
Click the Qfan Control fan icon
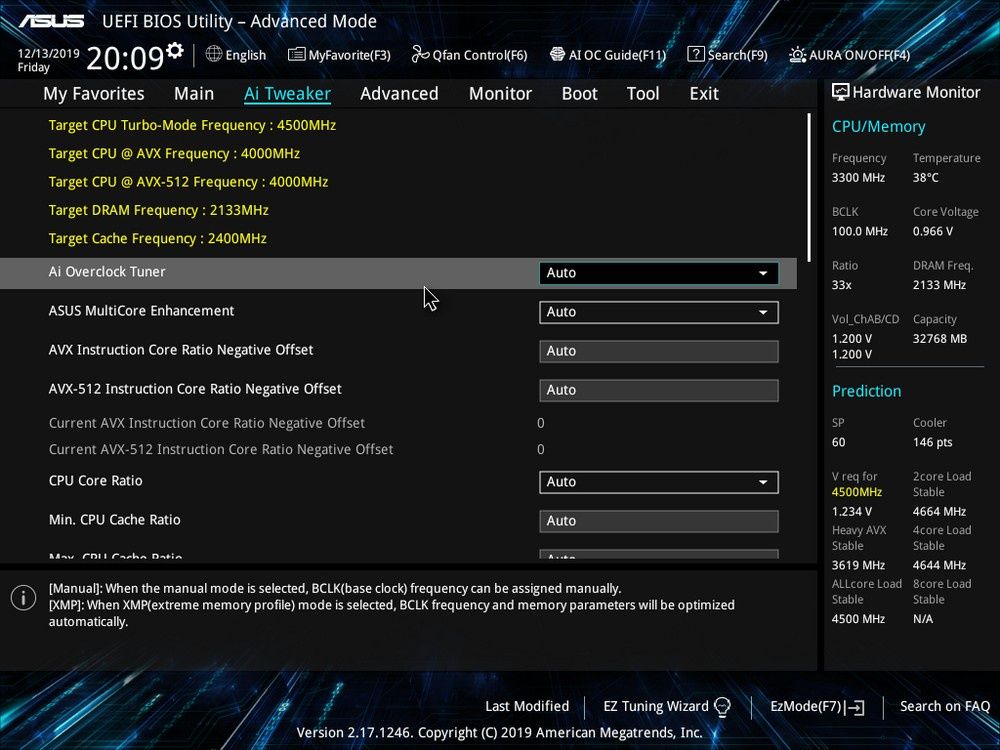[420, 54]
